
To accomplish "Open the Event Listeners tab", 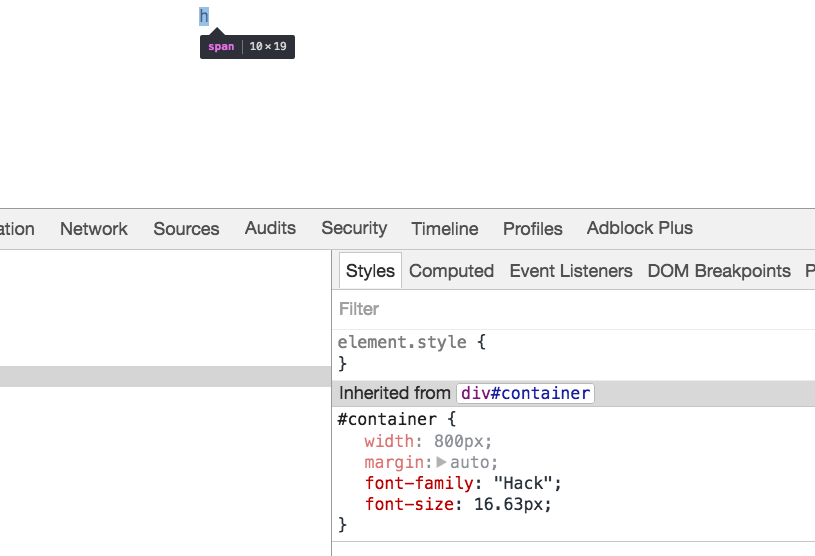I will pyautogui.click(x=571, y=271).
